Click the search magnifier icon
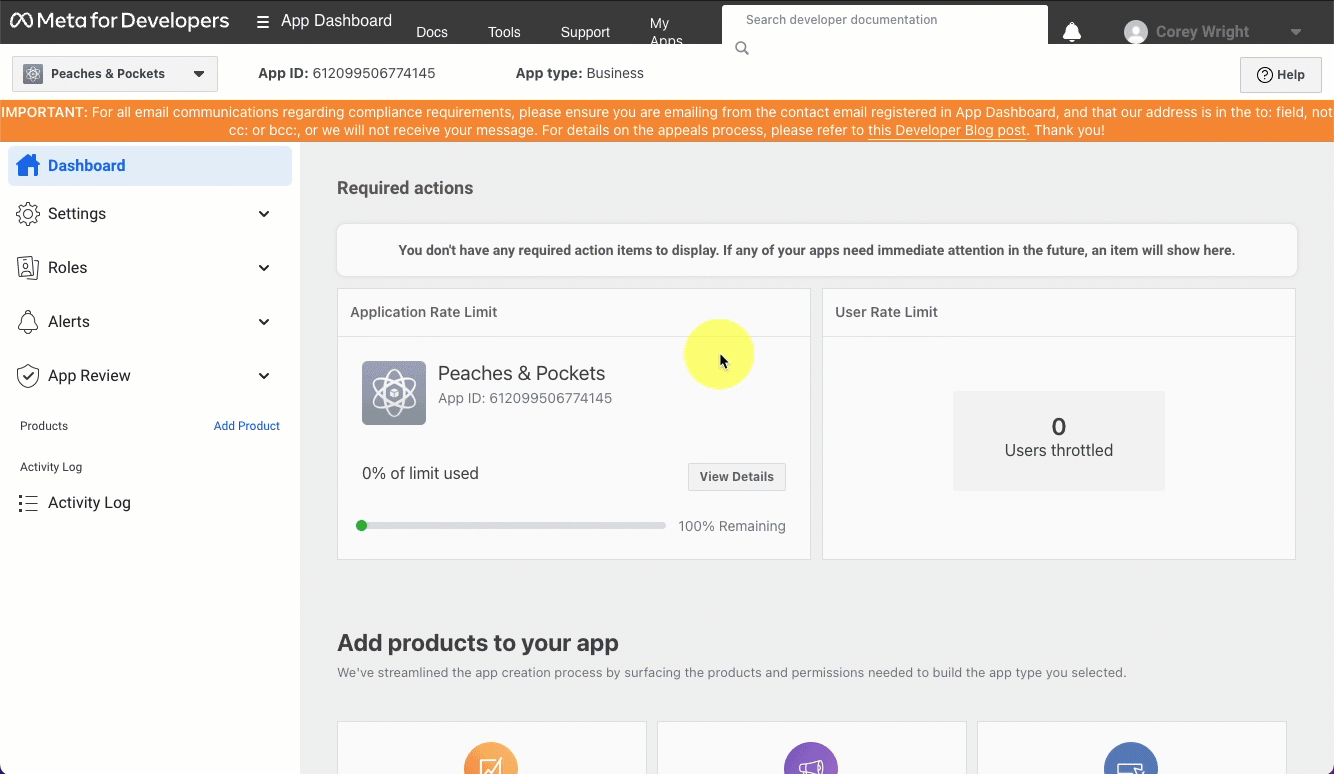 [x=742, y=48]
